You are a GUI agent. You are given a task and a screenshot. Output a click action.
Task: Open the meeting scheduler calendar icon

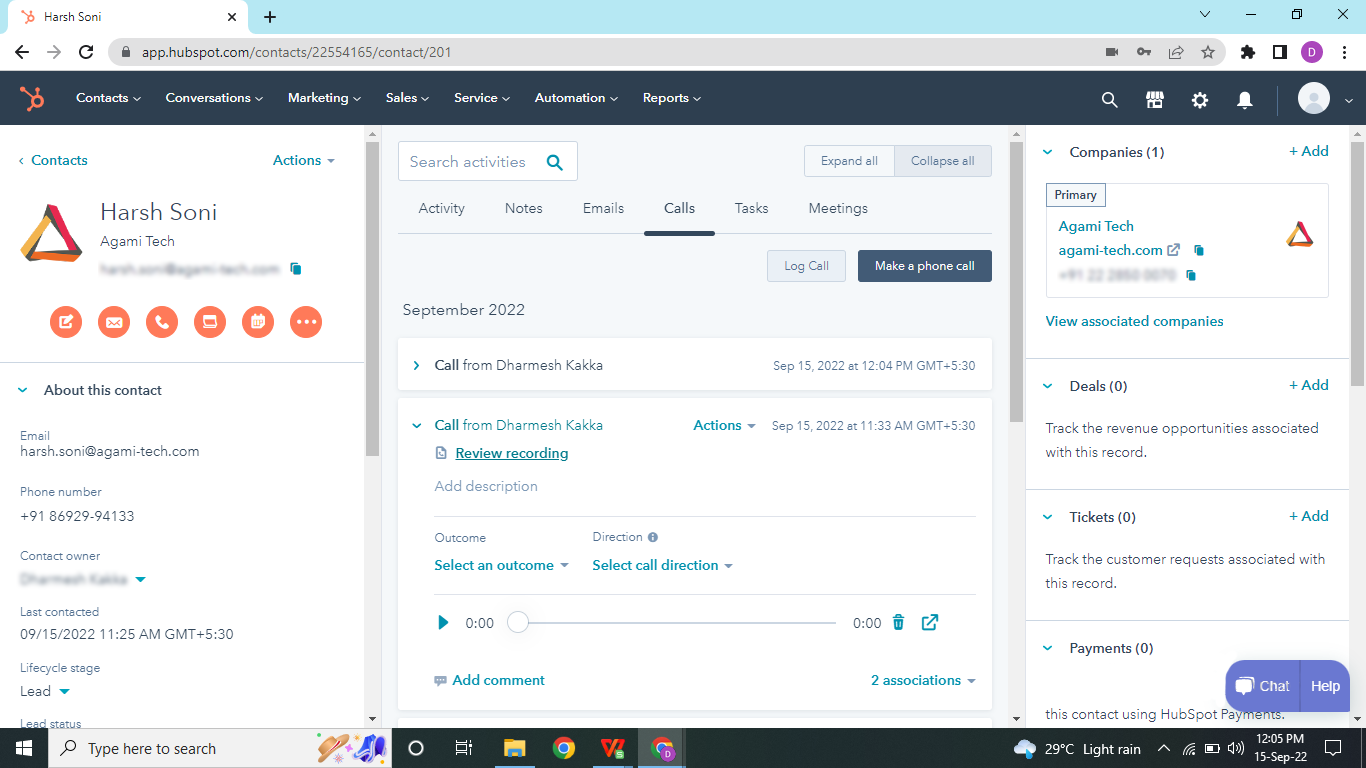257,322
